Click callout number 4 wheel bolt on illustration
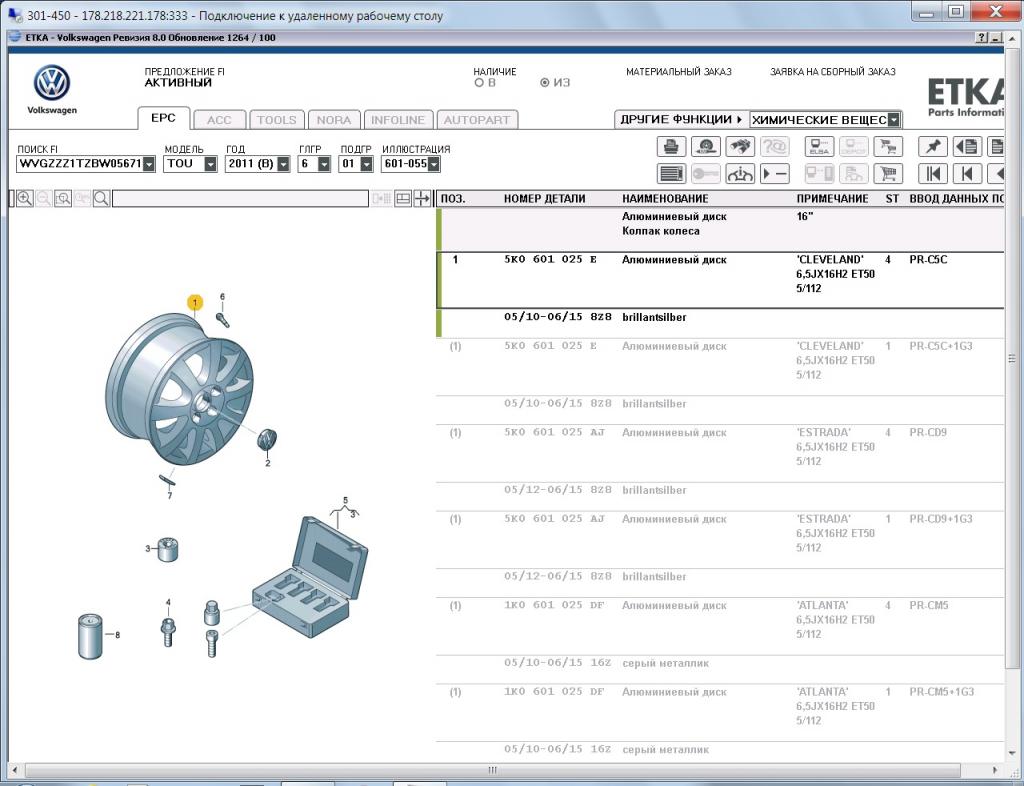This screenshot has height=786, width=1024. [168, 603]
